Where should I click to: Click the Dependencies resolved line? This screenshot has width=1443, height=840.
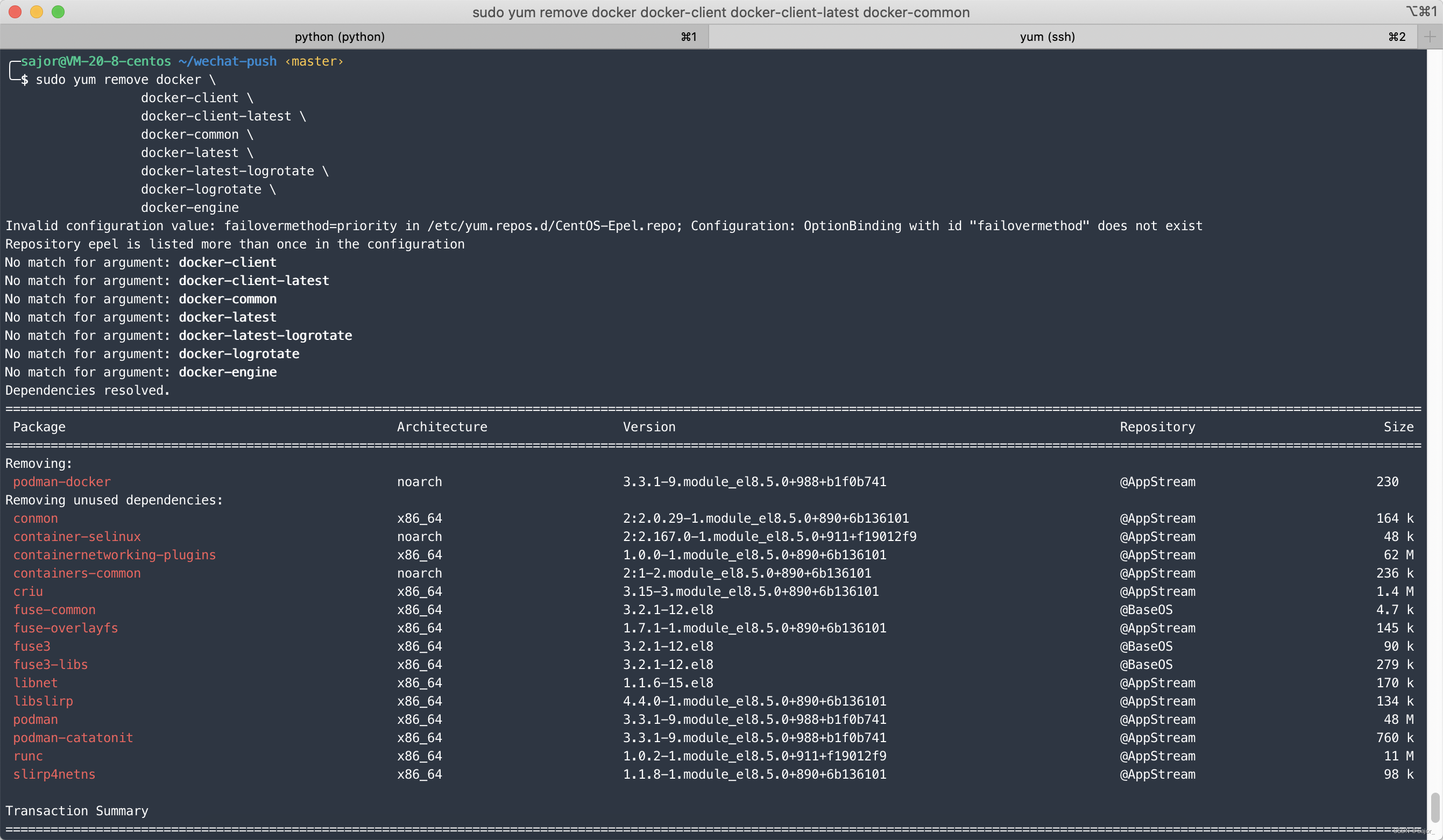tap(88, 390)
